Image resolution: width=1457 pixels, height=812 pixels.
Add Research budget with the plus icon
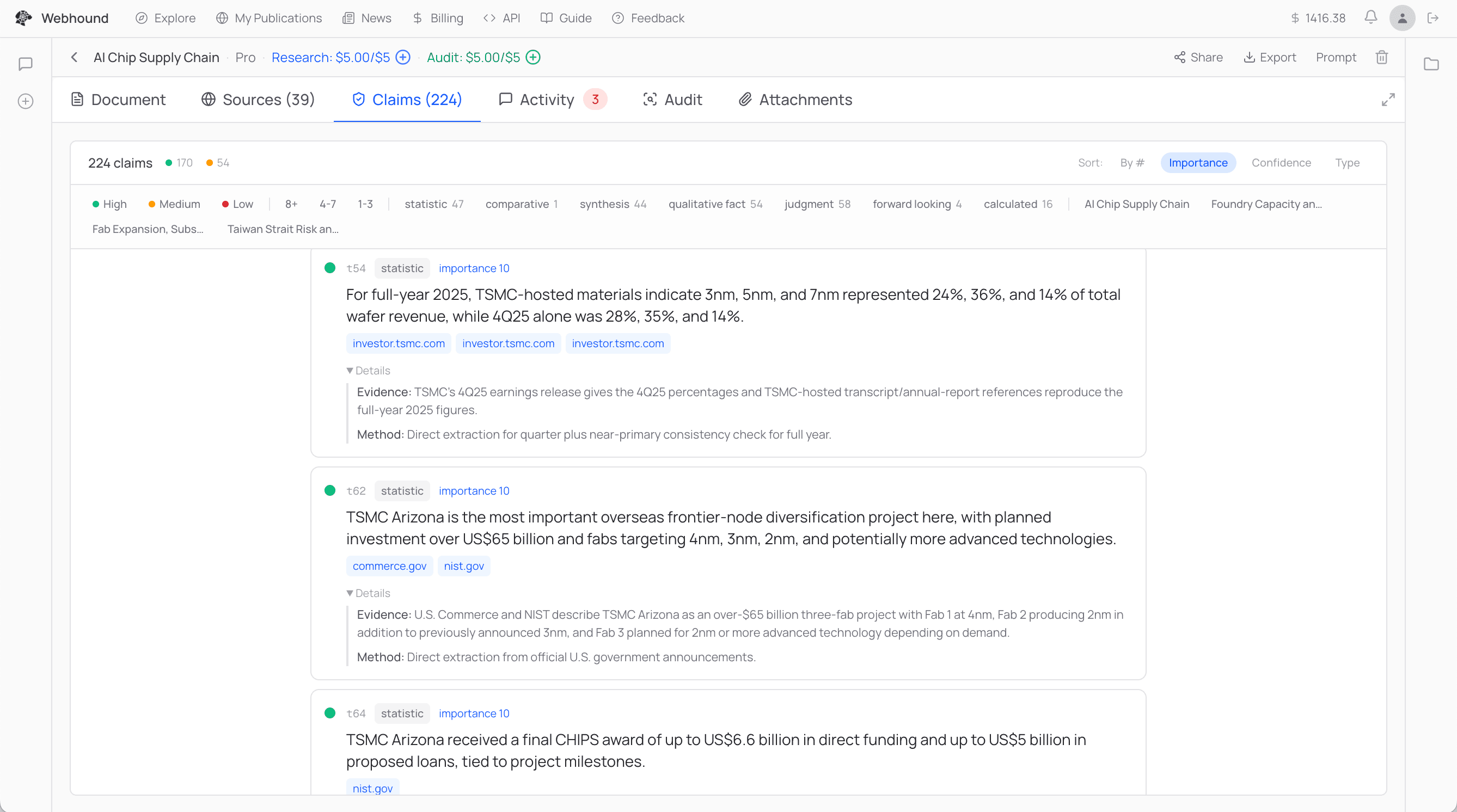[402, 57]
